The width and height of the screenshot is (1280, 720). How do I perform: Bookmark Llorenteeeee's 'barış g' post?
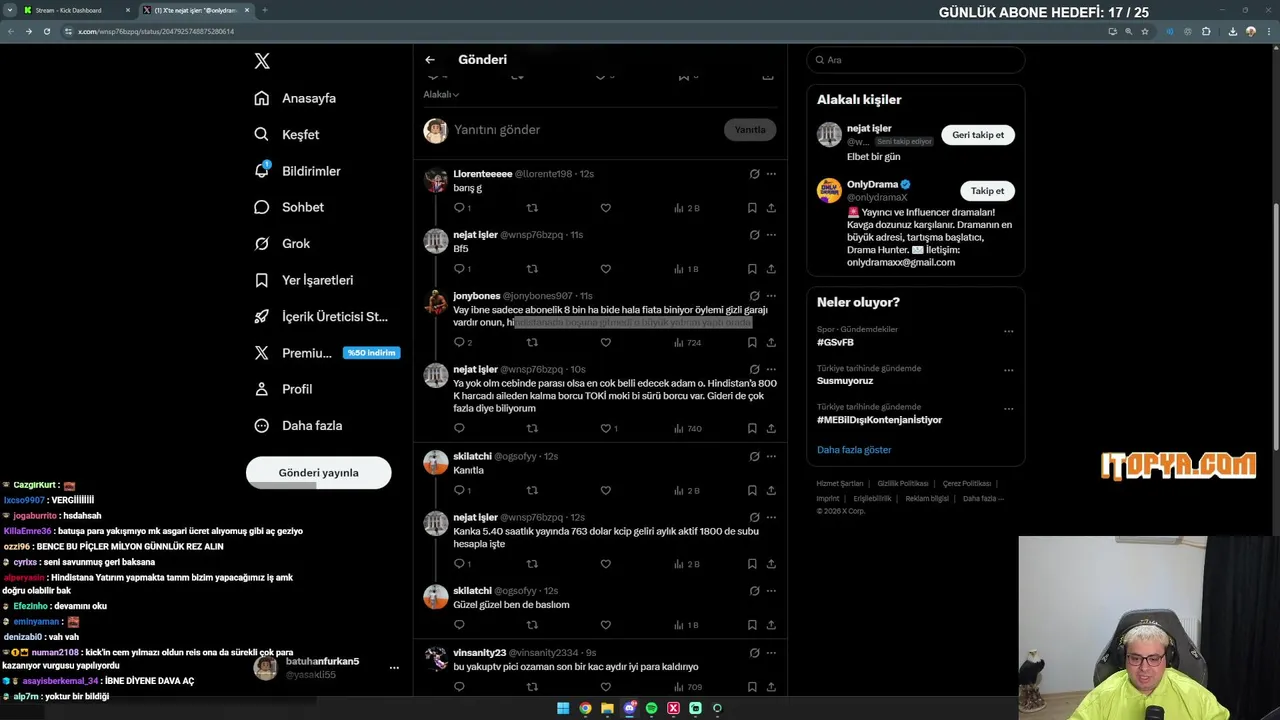click(752, 208)
